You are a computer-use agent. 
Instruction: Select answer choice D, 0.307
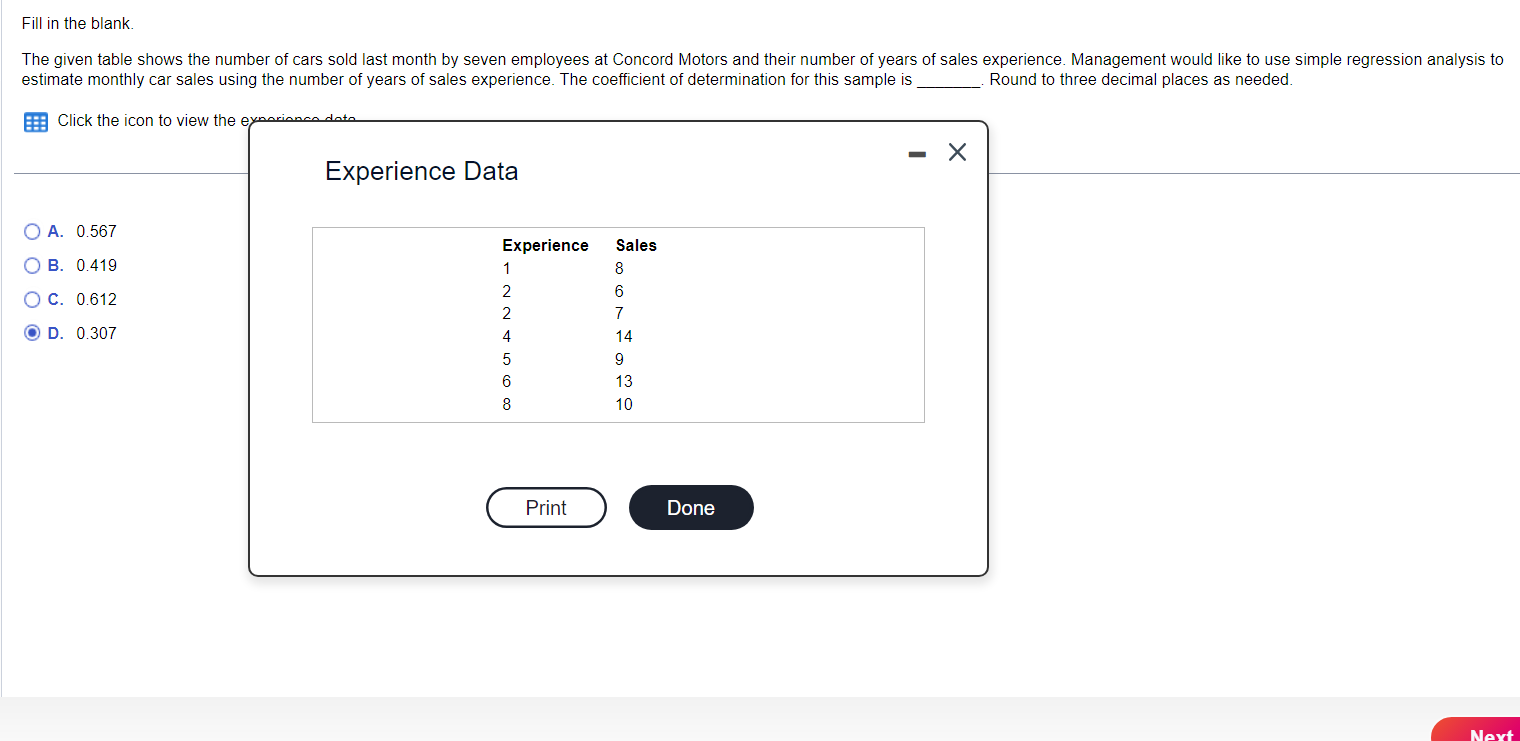pos(32,333)
